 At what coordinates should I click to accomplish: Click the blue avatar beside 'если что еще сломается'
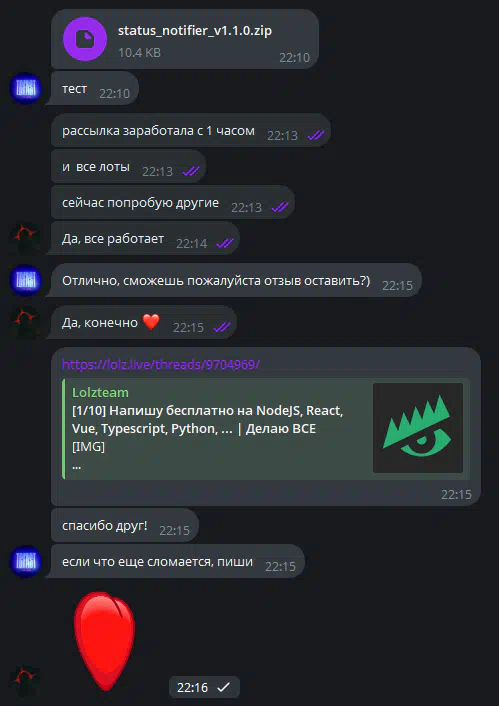coord(26,561)
